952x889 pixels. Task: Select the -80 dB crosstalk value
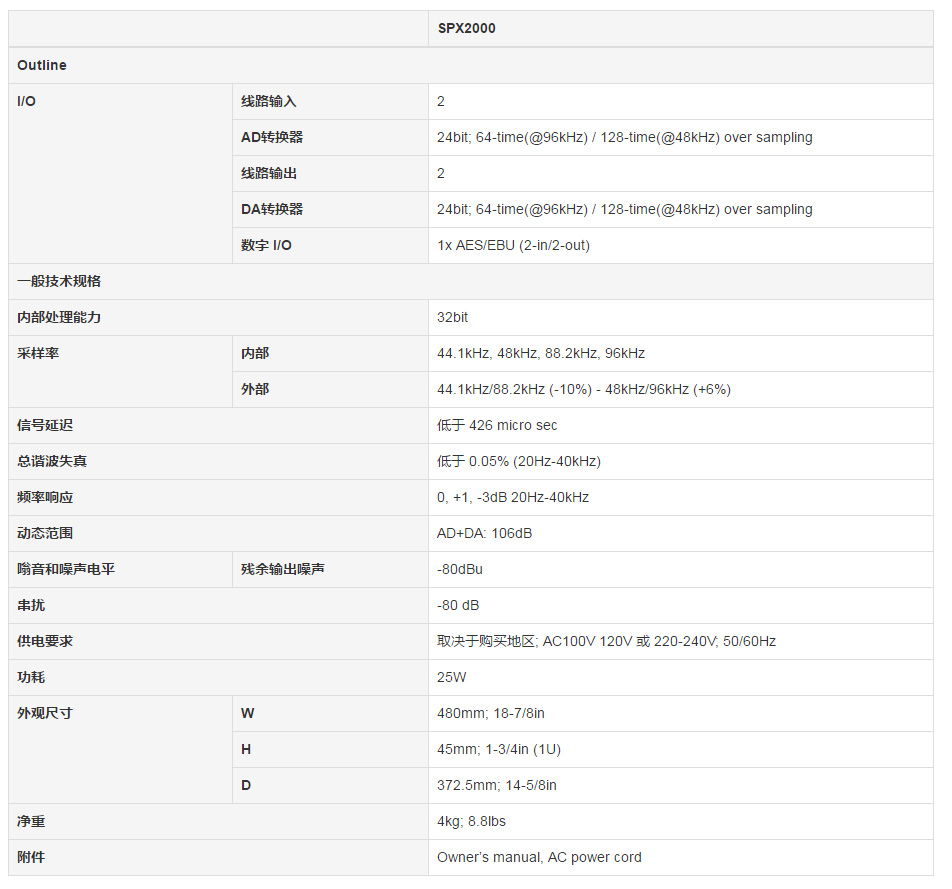[458, 605]
